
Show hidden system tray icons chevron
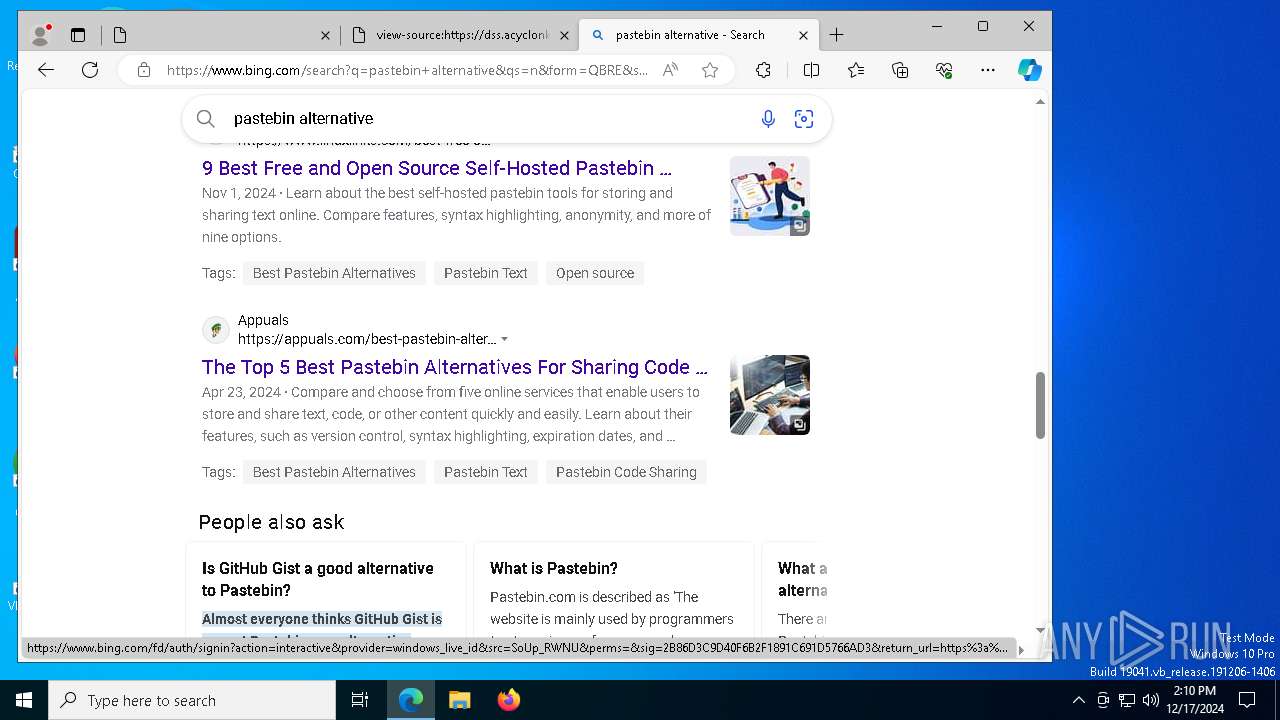click(1078, 700)
